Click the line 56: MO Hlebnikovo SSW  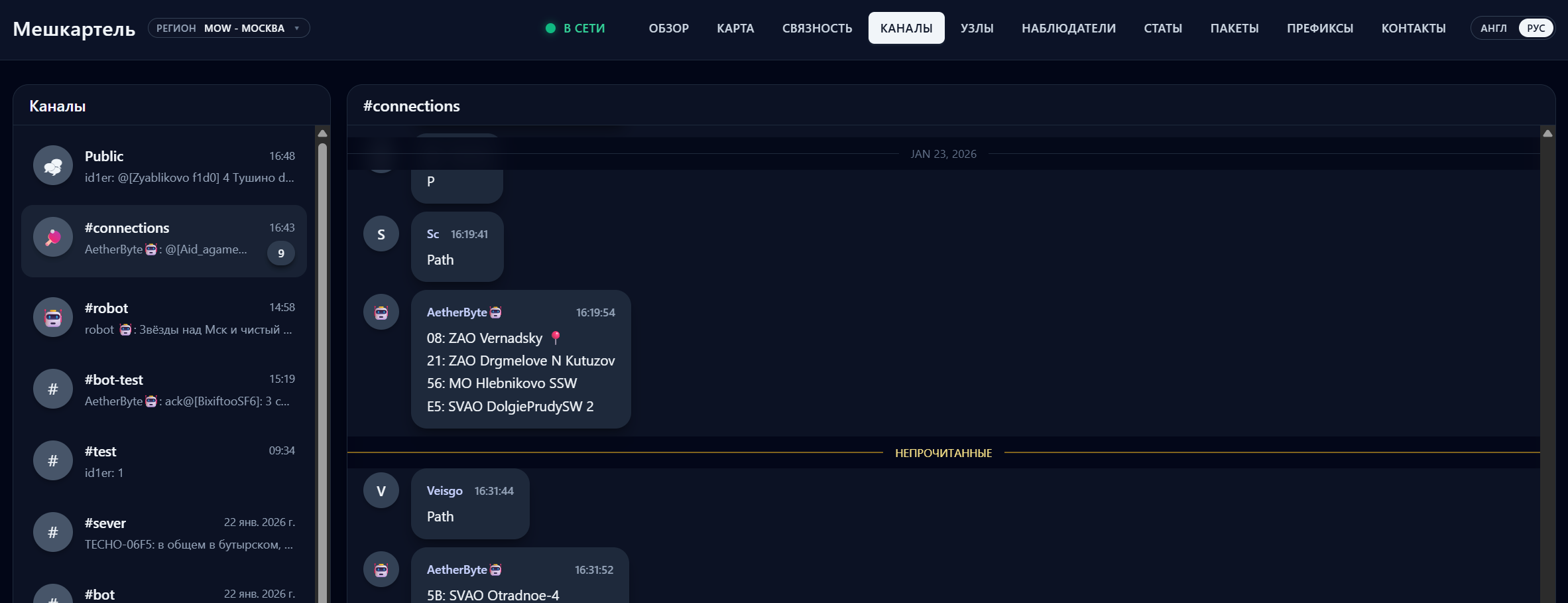coord(502,383)
